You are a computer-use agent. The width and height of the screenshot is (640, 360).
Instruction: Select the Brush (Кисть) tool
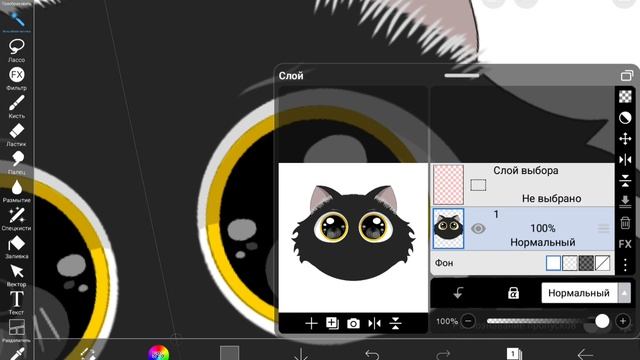(x=16, y=107)
